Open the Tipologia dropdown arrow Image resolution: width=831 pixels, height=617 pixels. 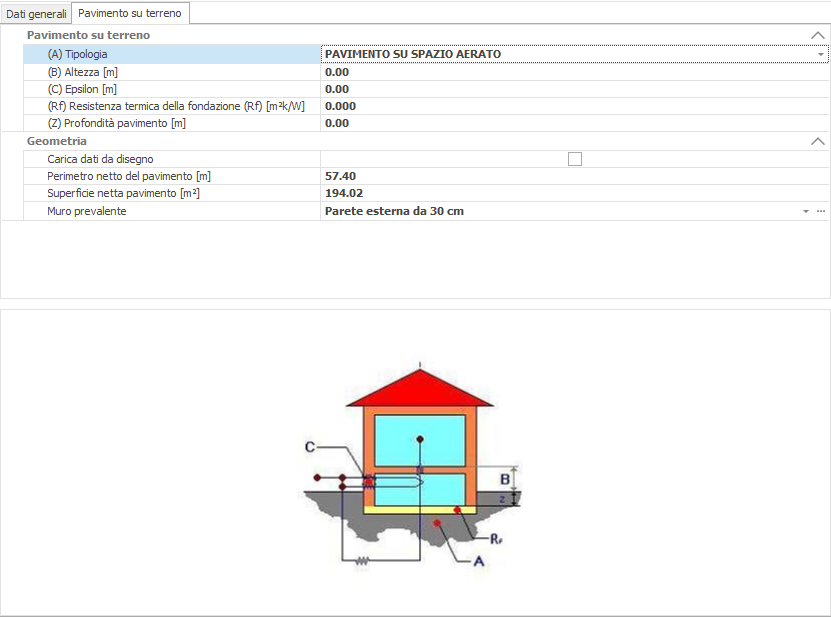(x=821, y=54)
